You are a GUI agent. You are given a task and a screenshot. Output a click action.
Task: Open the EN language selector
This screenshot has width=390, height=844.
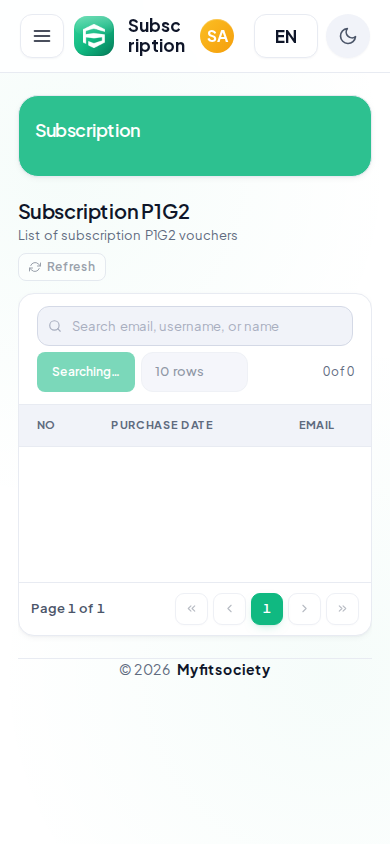[286, 36]
